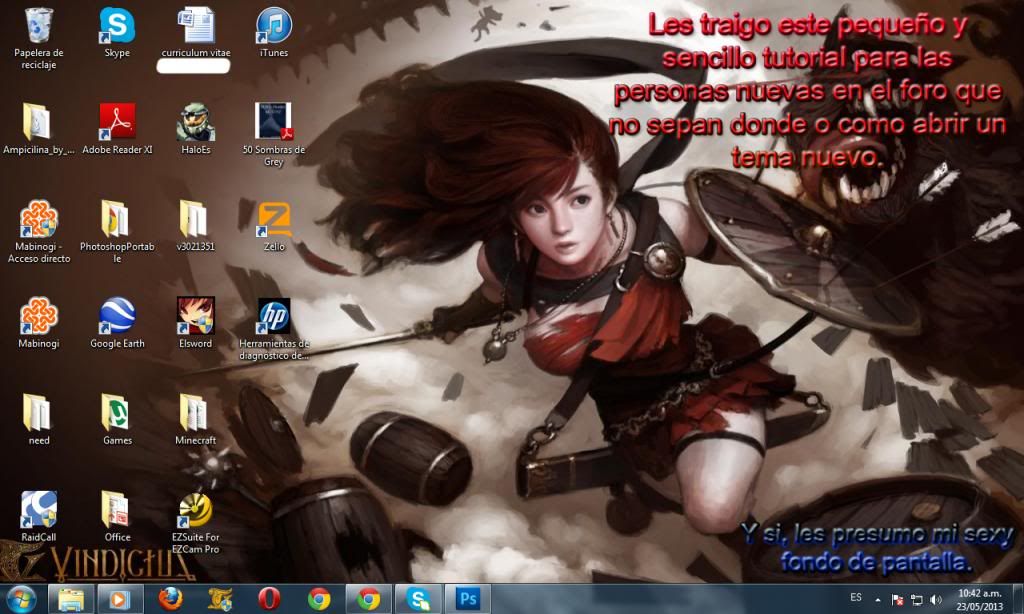Open the Skype desktop shortcut
Viewport: 1024px width, 614px height.
[117, 25]
